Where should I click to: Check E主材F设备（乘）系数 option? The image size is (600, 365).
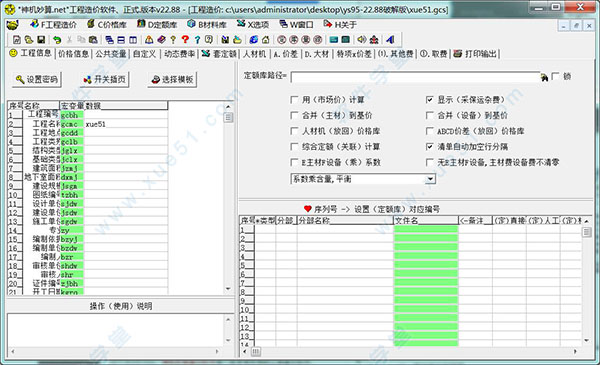[294, 162]
